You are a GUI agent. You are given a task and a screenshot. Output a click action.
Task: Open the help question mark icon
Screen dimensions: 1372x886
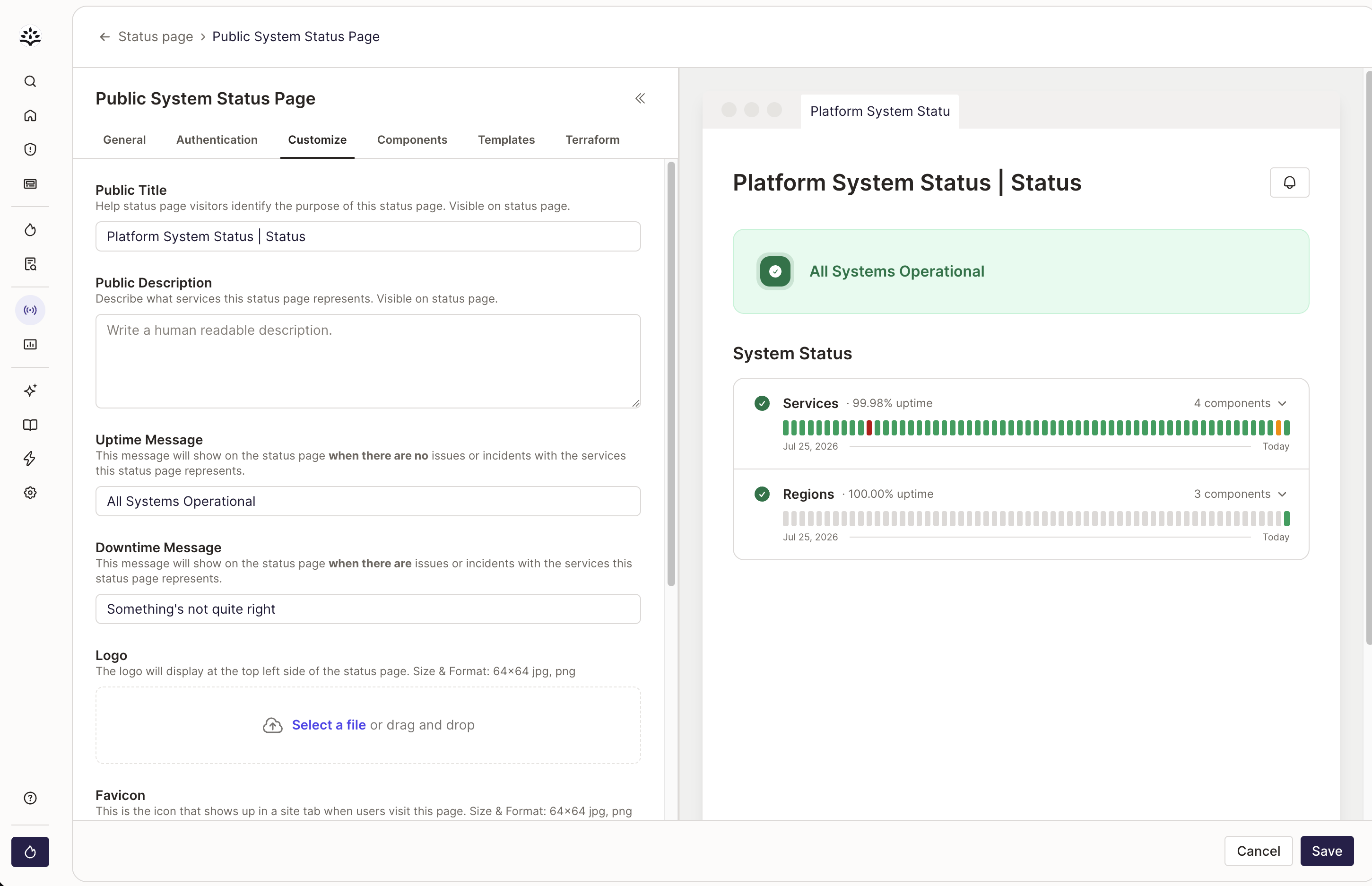[30, 798]
